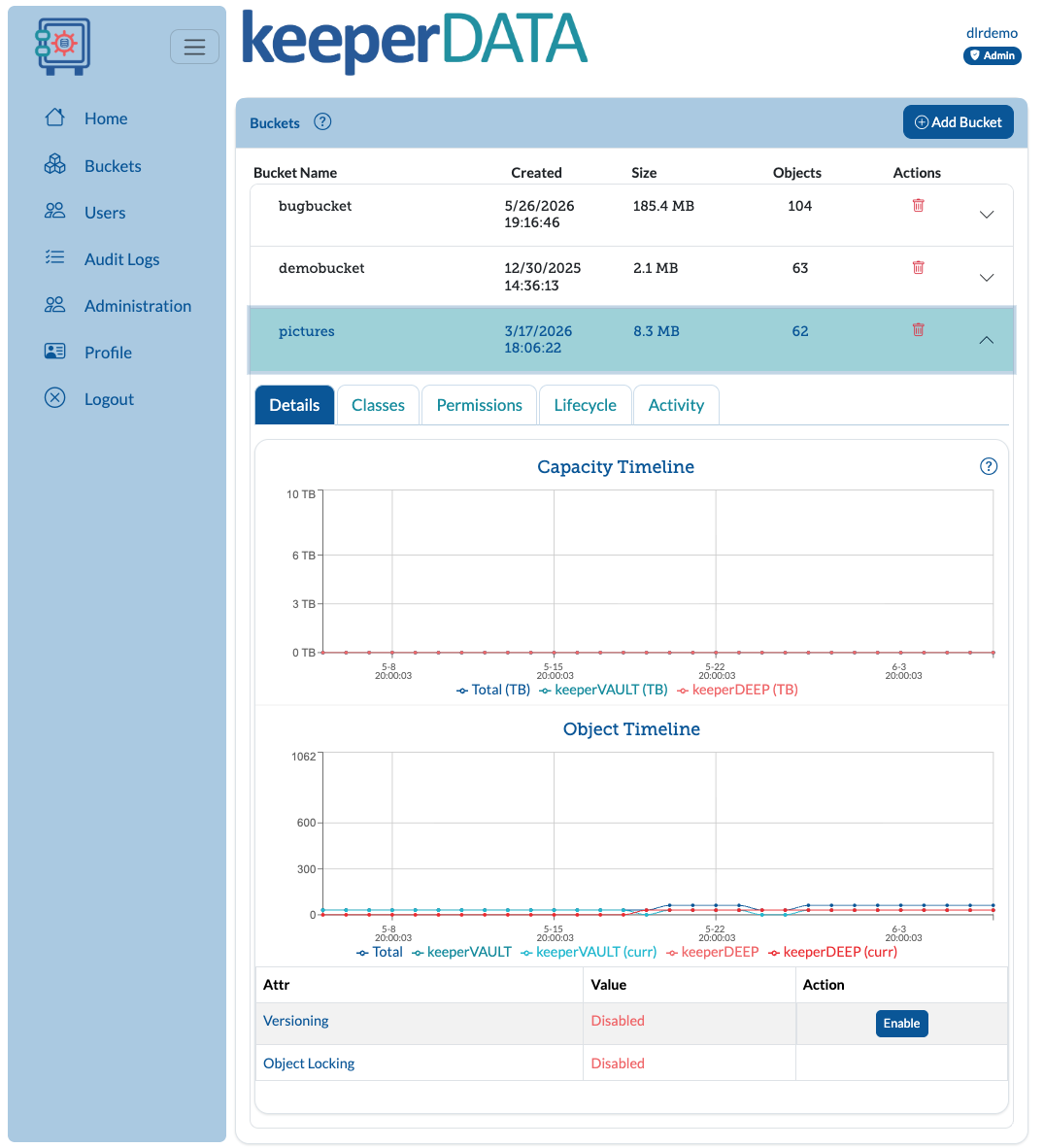Click the dlrdemo username link
The height and width of the screenshot is (1148, 1044).
tap(992, 33)
